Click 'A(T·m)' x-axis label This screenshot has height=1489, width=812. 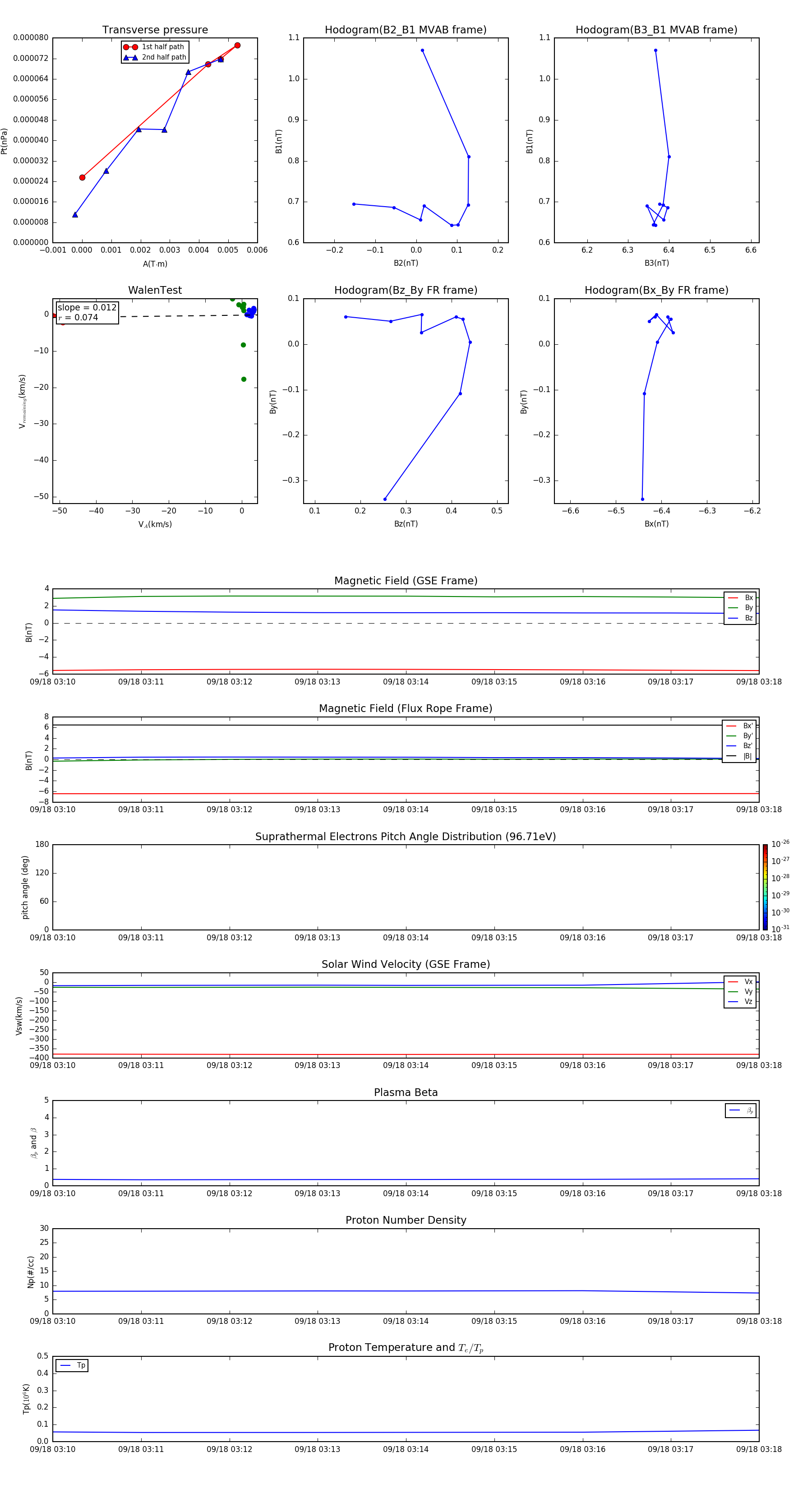point(155,264)
